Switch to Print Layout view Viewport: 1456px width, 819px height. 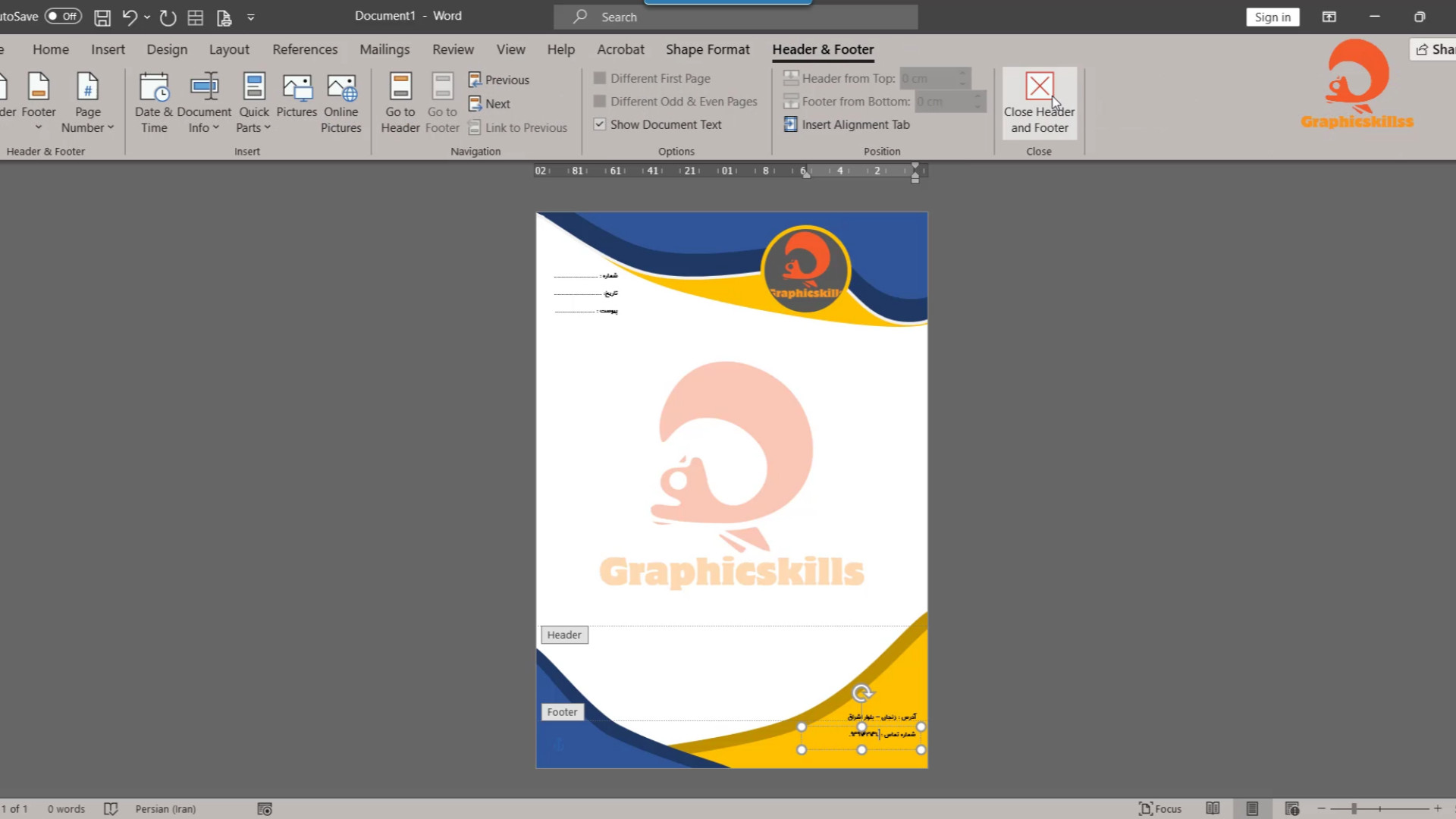point(1252,808)
